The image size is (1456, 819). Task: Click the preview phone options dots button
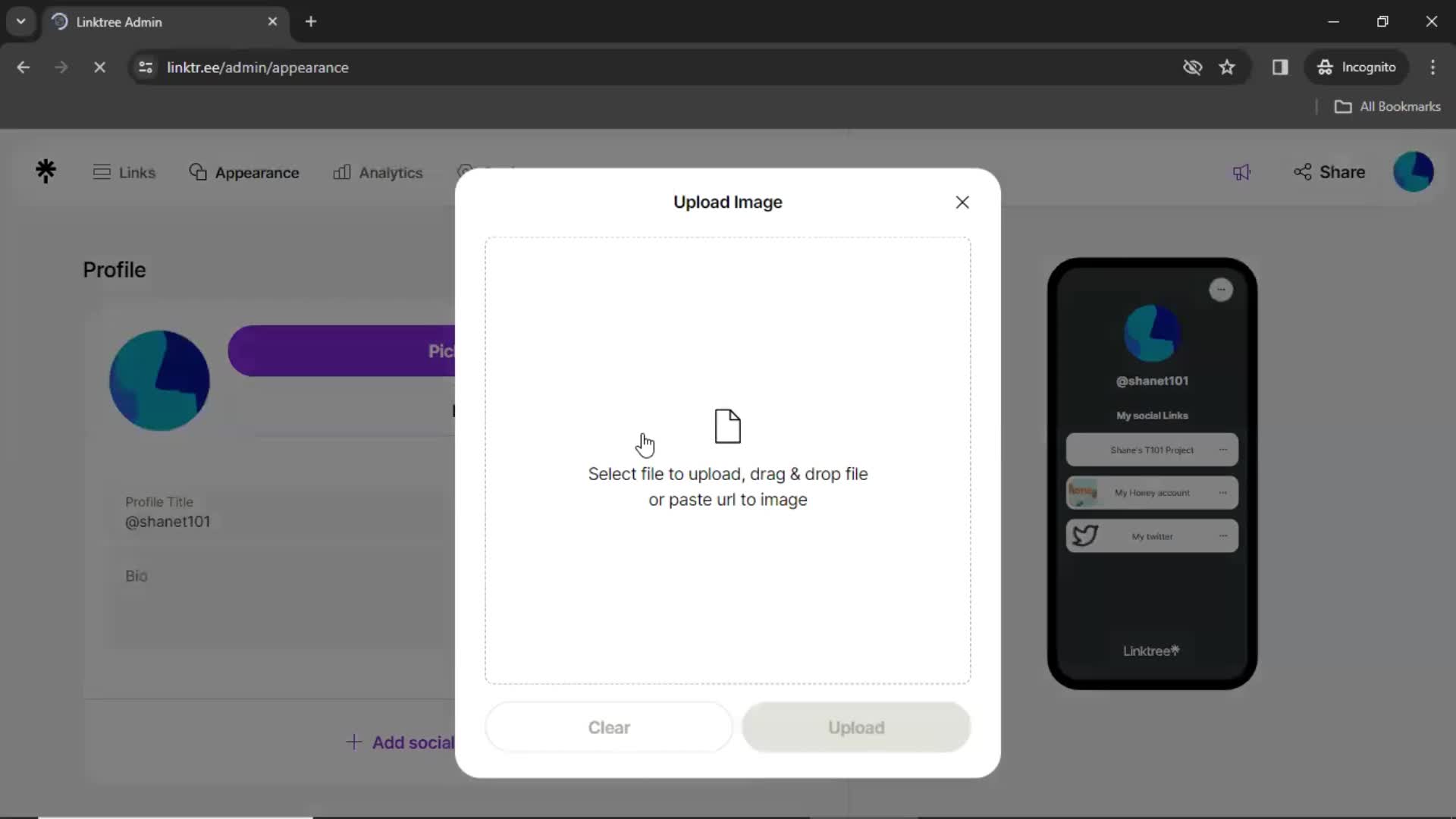tap(1221, 290)
